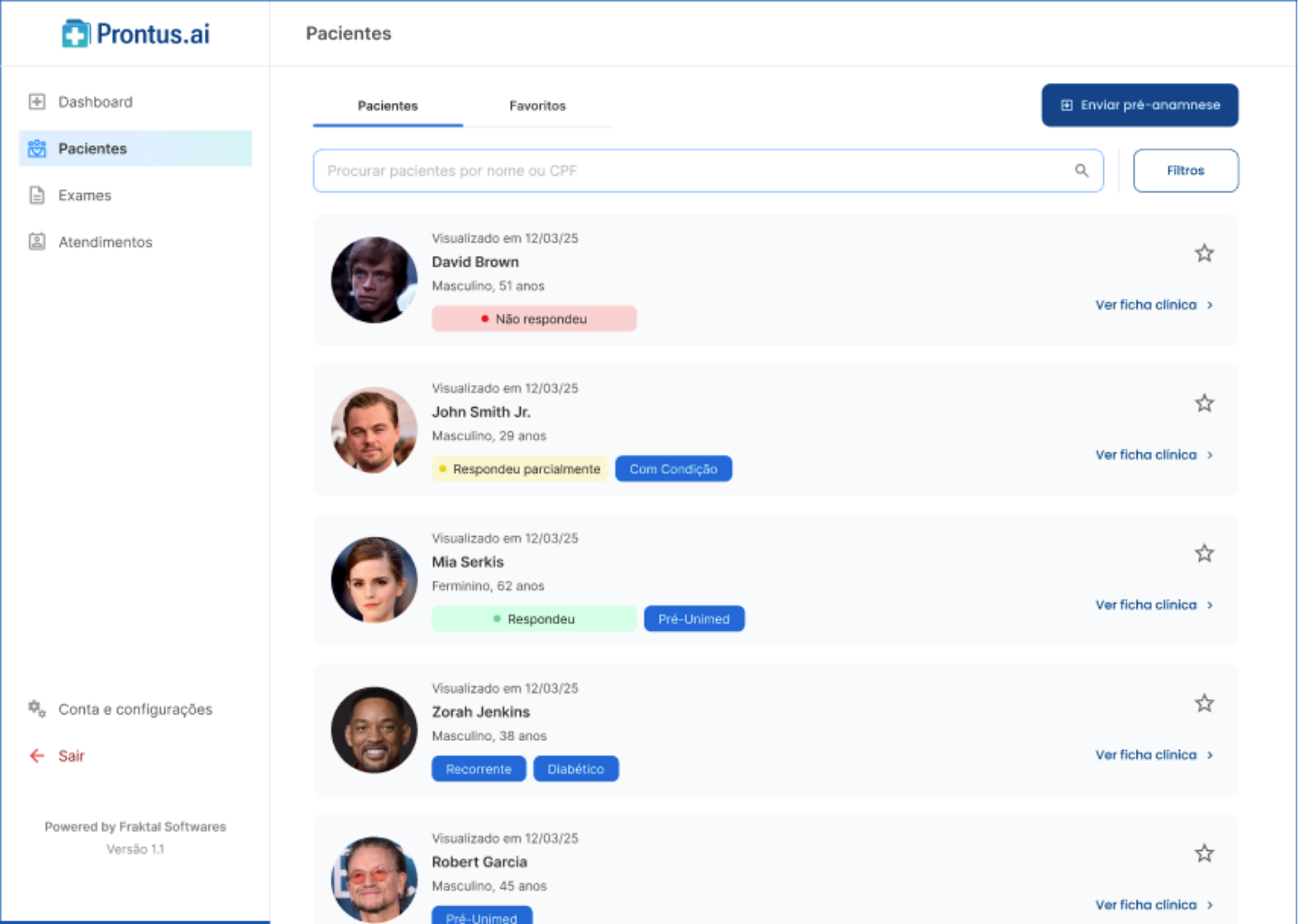Switch to the Pacientes tab

click(388, 106)
